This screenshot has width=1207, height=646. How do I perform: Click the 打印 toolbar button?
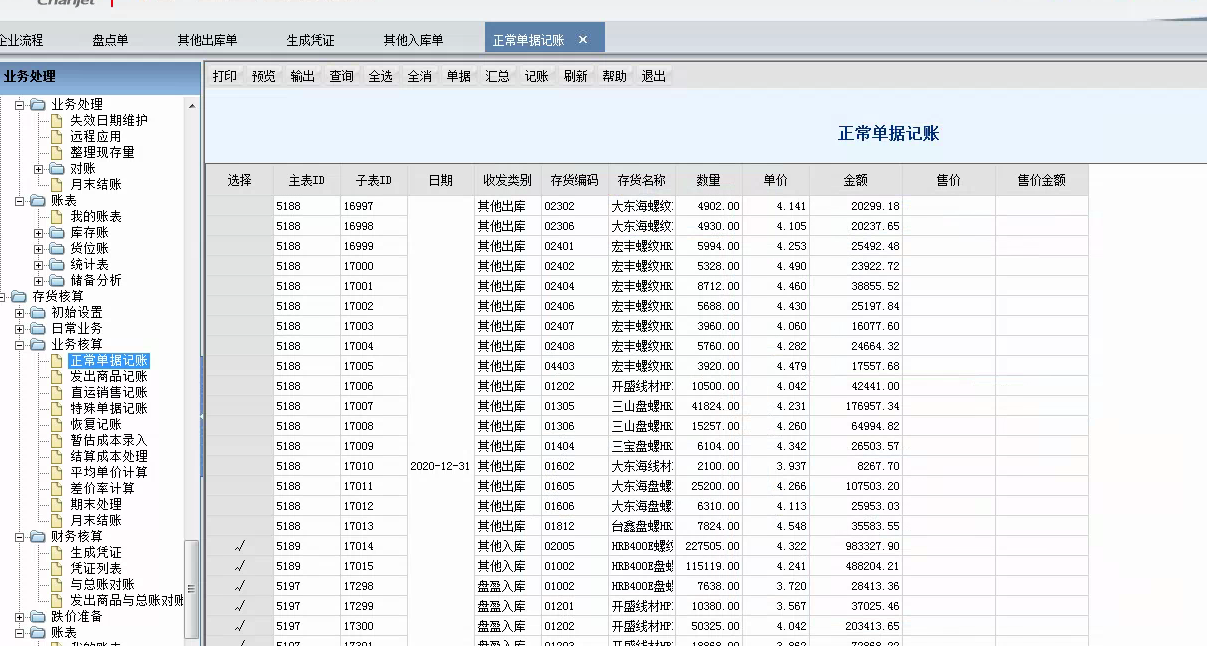pyautogui.click(x=225, y=76)
